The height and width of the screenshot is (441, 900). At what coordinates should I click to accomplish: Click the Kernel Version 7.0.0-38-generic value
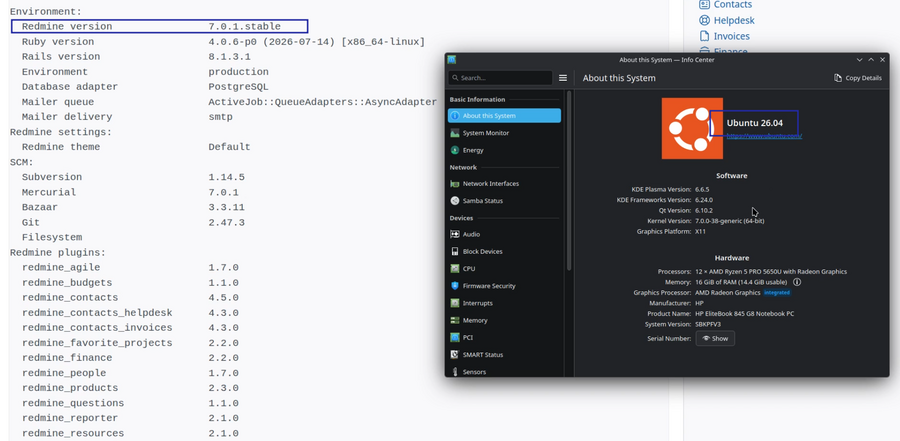(730, 221)
